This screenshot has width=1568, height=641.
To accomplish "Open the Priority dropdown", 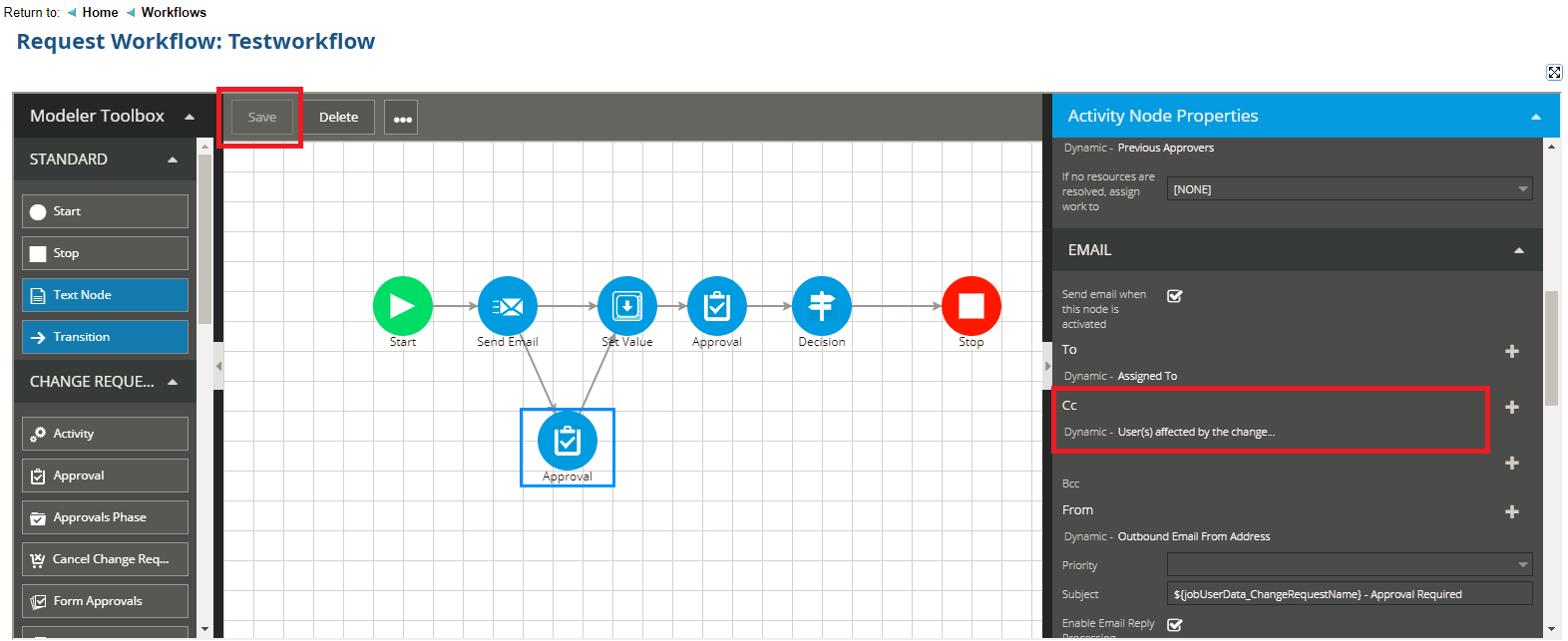I will click(1349, 565).
